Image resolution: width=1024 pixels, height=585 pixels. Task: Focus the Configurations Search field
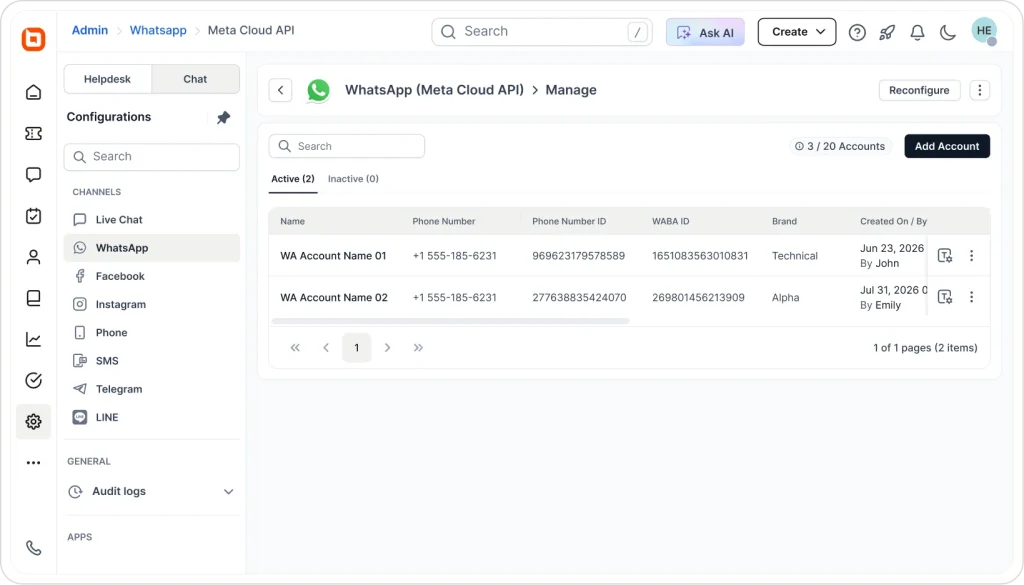[x=152, y=157]
